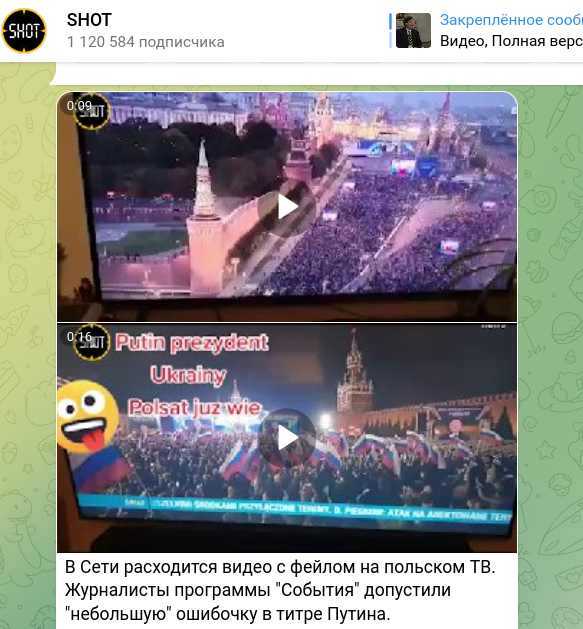The width and height of the screenshot is (583, 629).
Task: Click the crazy face emoji sticker in video
Action: click(87, 416)
